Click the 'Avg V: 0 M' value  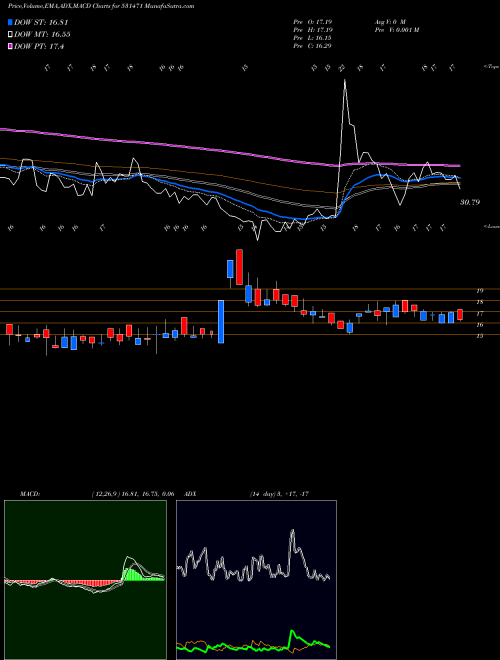(x=389, y=21)
